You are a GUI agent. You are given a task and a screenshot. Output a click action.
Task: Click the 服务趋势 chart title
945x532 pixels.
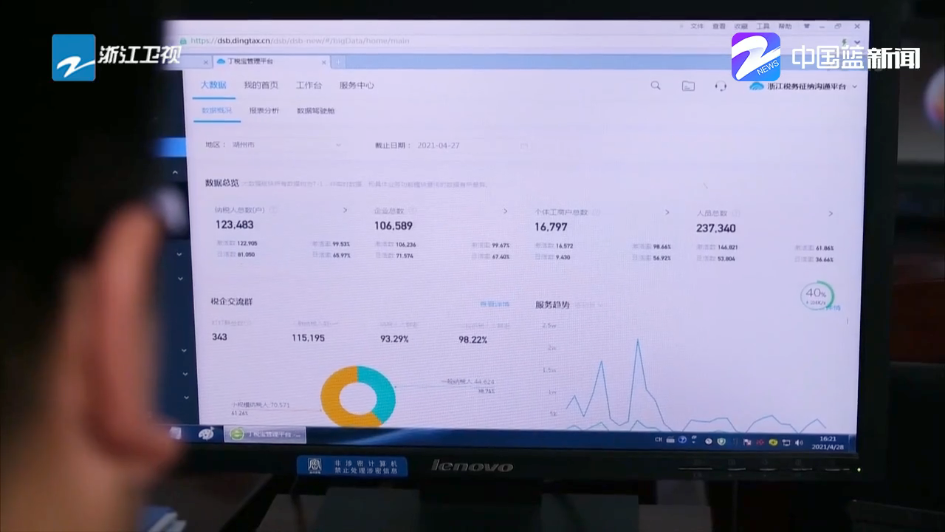coord(552,305)
